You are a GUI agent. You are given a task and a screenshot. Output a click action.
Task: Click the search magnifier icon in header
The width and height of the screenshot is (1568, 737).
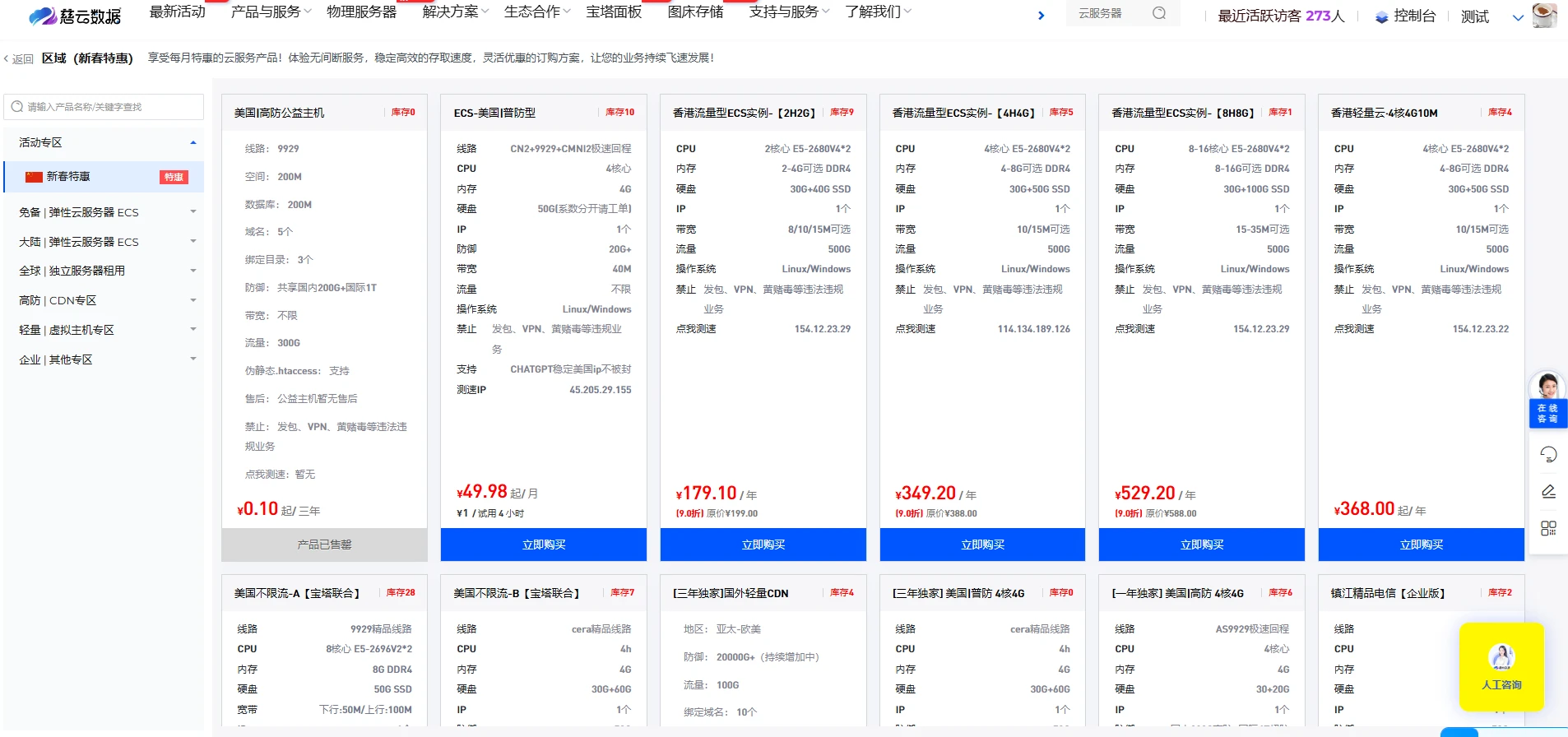(x=1158, y=13)
